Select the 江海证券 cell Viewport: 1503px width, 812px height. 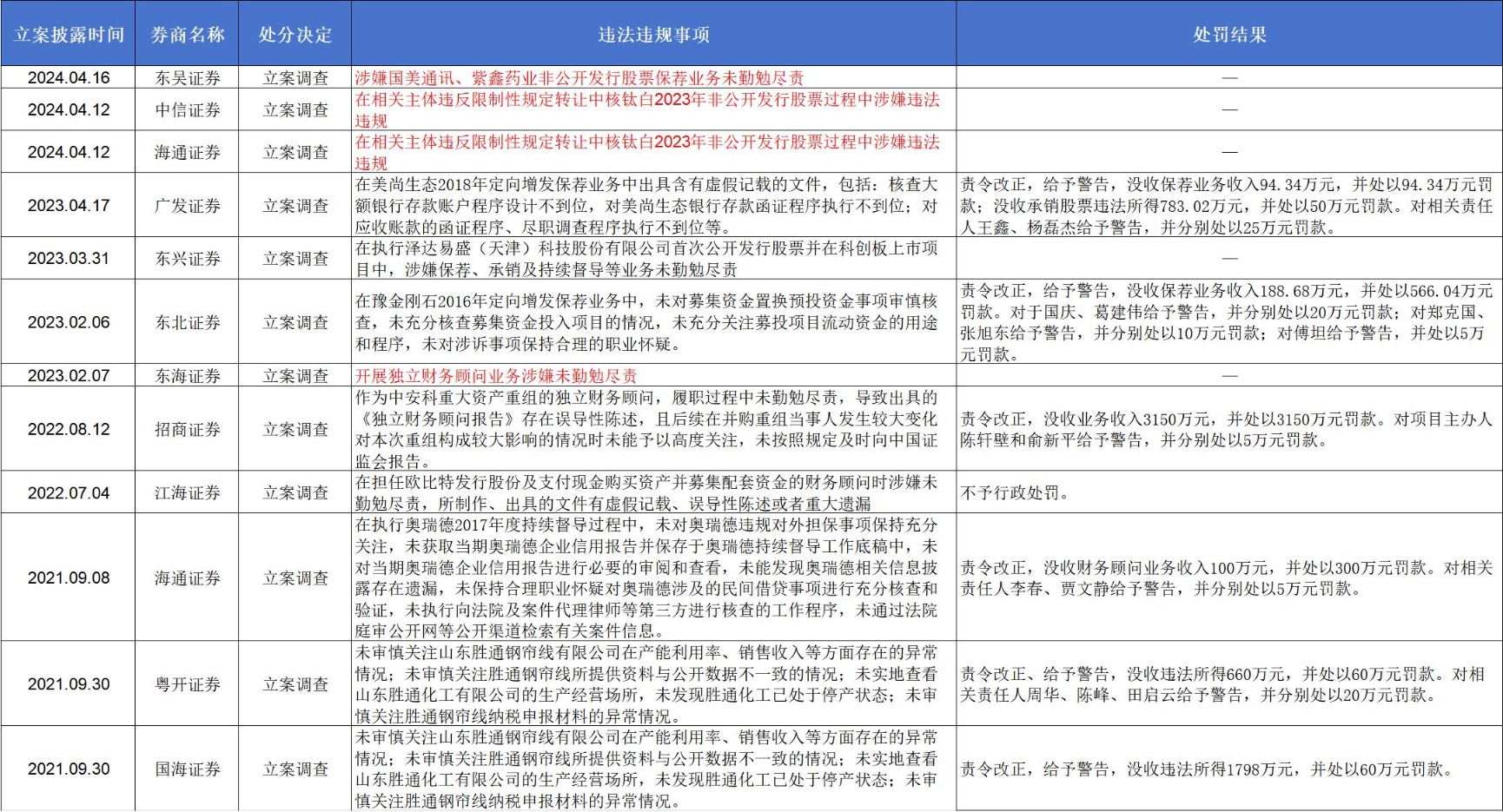pyautogui.click(x=187, y=492)
